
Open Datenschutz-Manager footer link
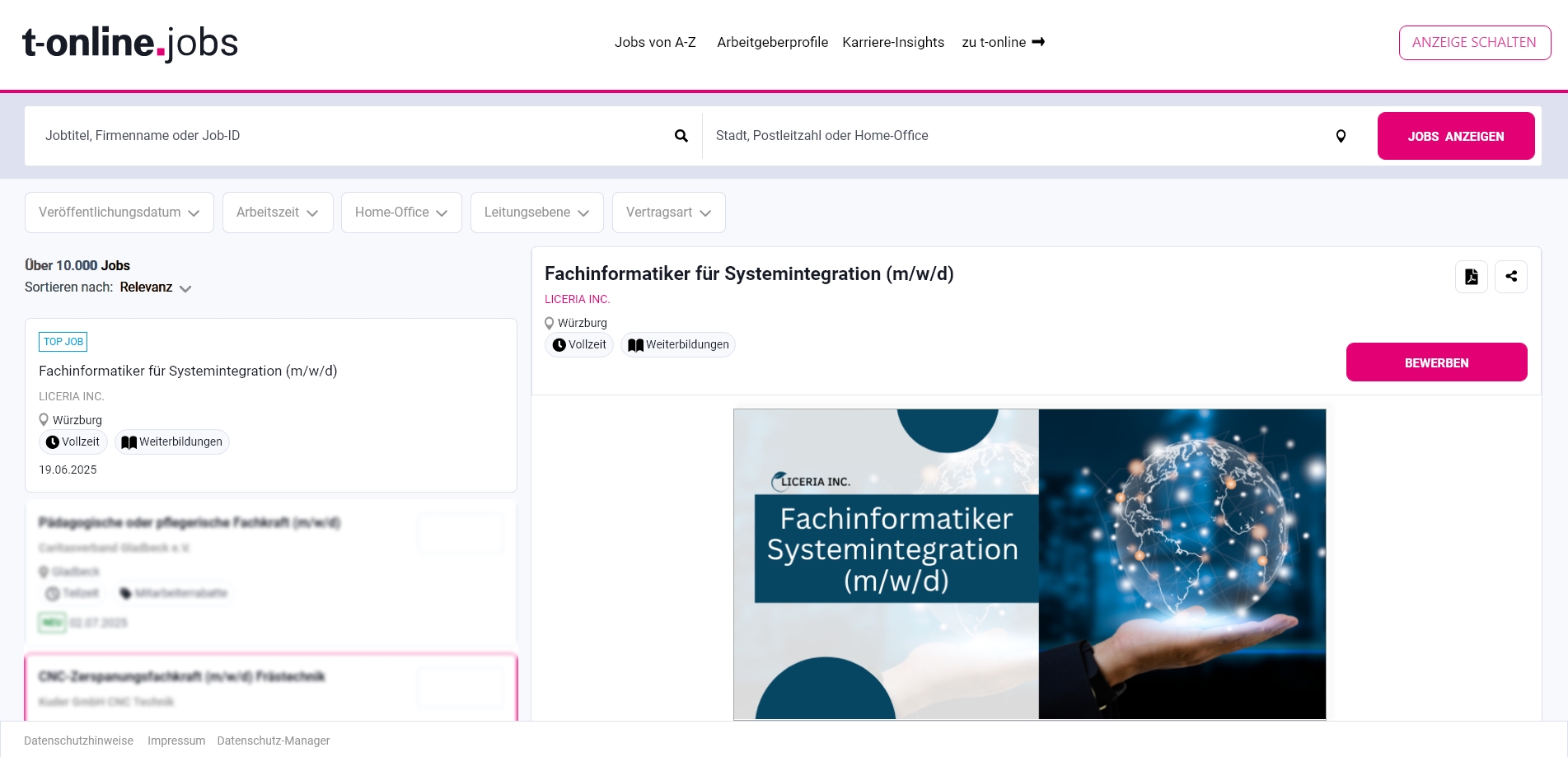(274, 741)
